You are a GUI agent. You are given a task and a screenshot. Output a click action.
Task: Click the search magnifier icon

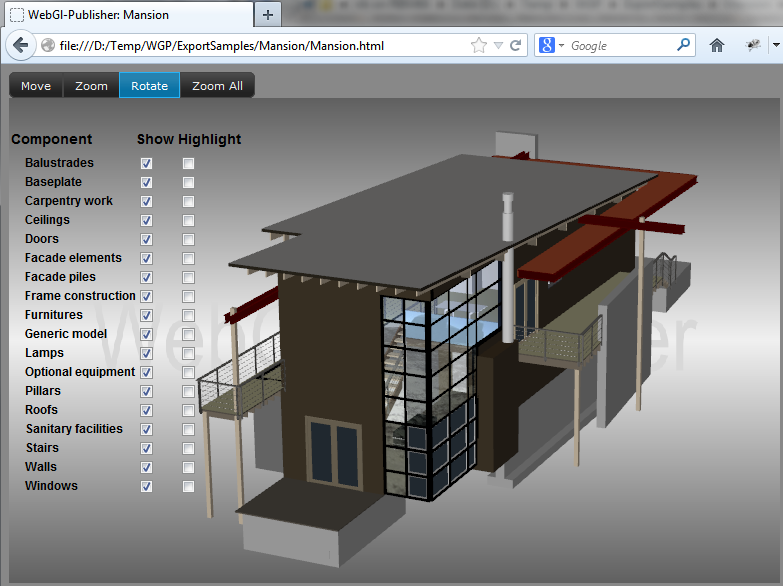pos(684,45)
